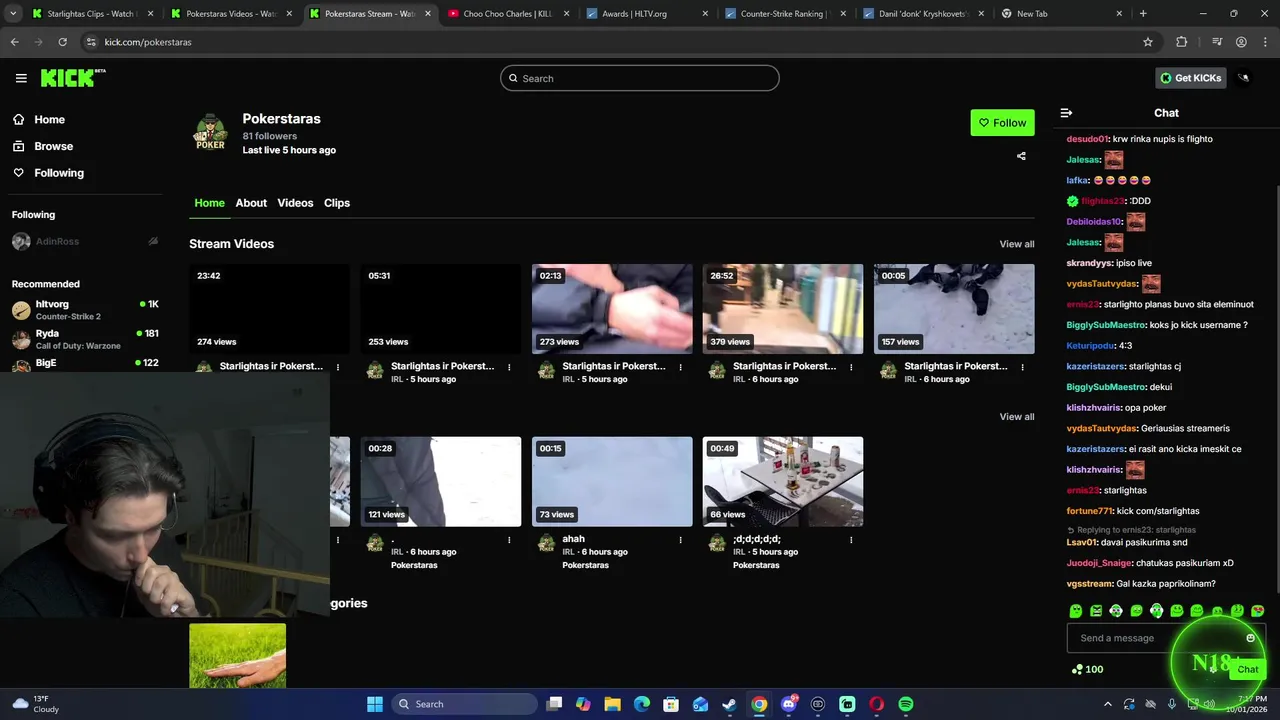Reload the page
The width and height of the screenshot is (1280, 720).
(x=62, y=42)
